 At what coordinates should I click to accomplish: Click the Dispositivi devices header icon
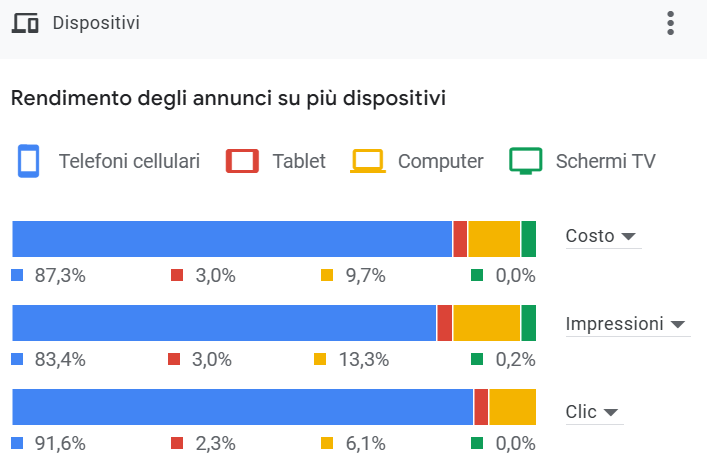(x=25, y=23)
